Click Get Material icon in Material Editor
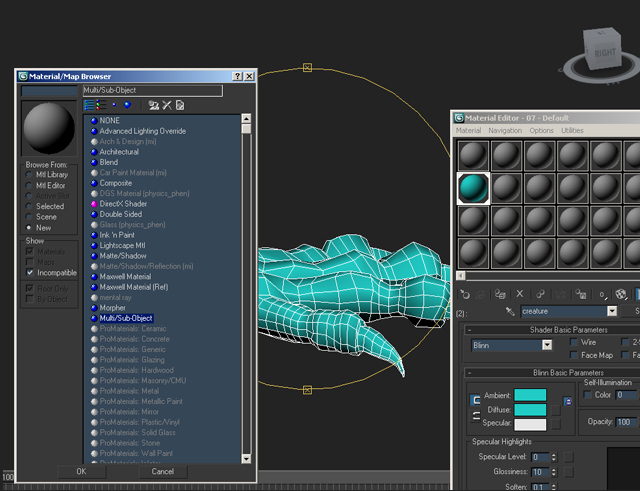The width and height of the screenshot is (640, 491). point(465,294)
